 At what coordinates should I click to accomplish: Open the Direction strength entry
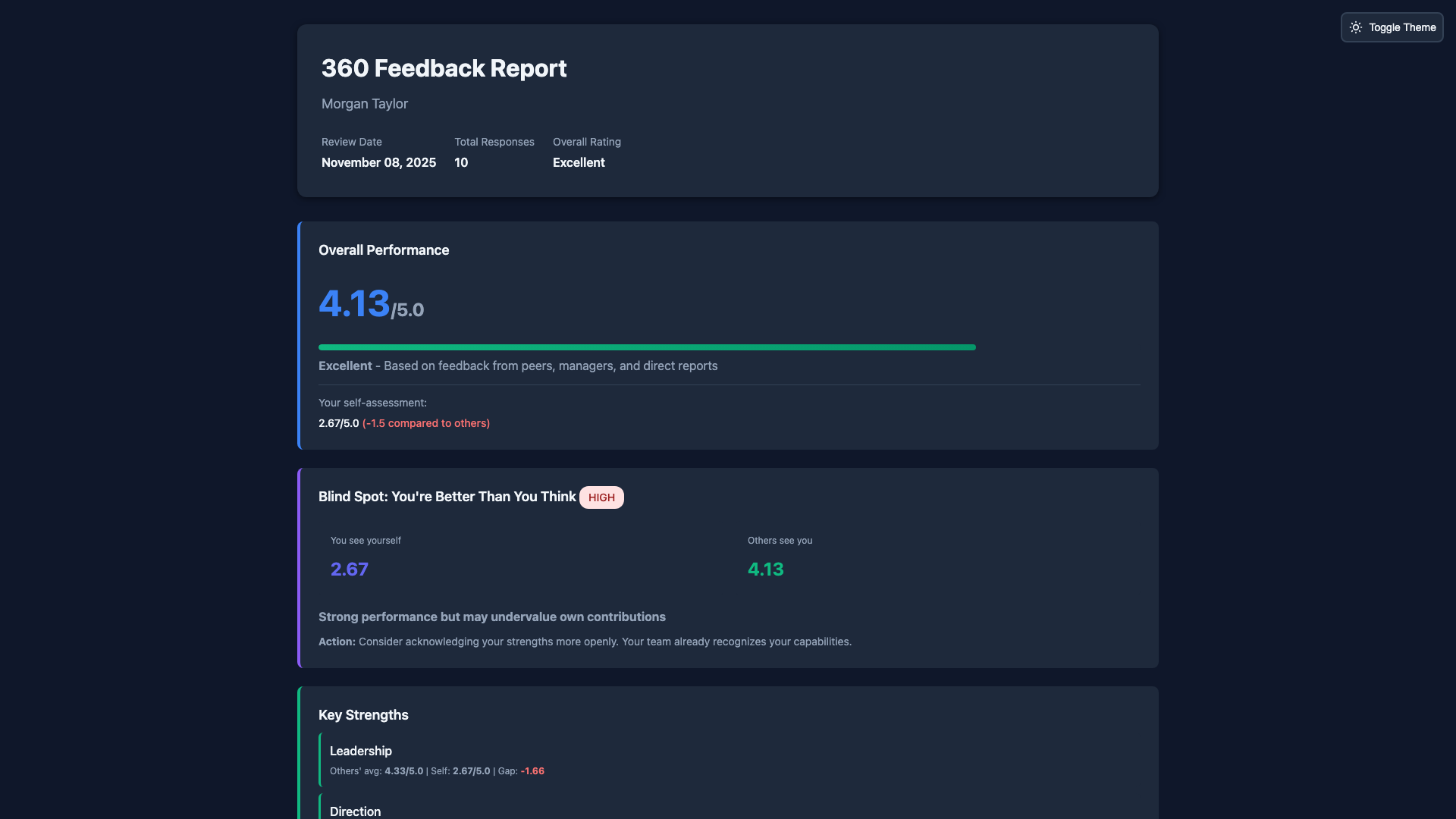pyautogui.click(x=355, y=811)
